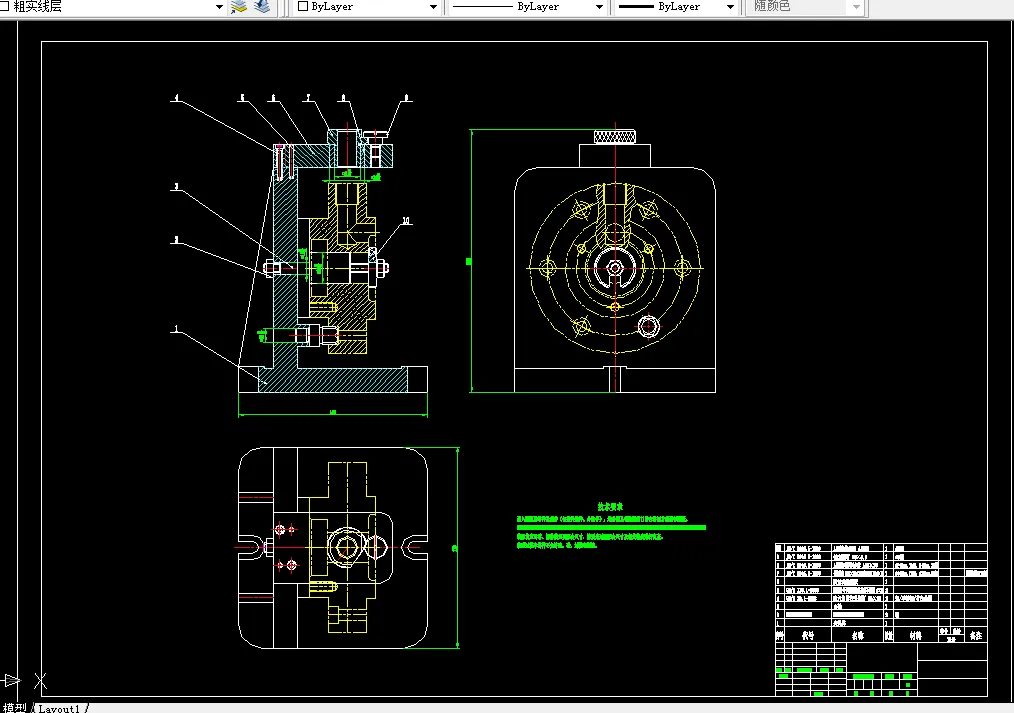Image resolution: width=1014 pixels, height=713 pixels.
Task: Open the ByLayer lineweight dropdown
Action: pos(730,7)
